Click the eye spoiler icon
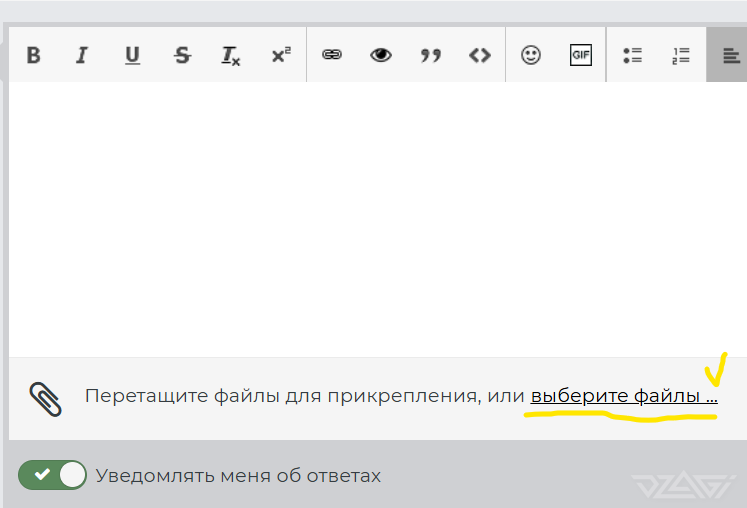Screen dimensions: 747x508 381,55
